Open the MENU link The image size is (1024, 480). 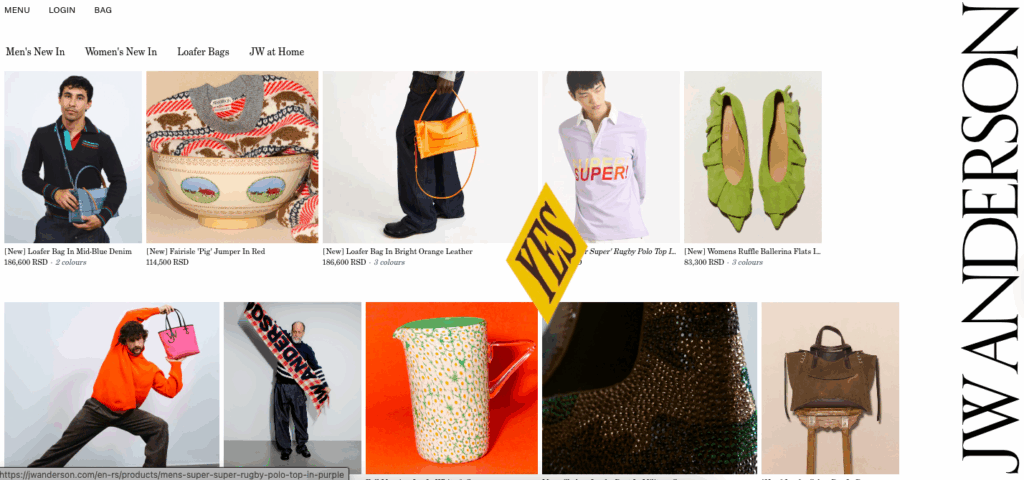coord(17,10)
